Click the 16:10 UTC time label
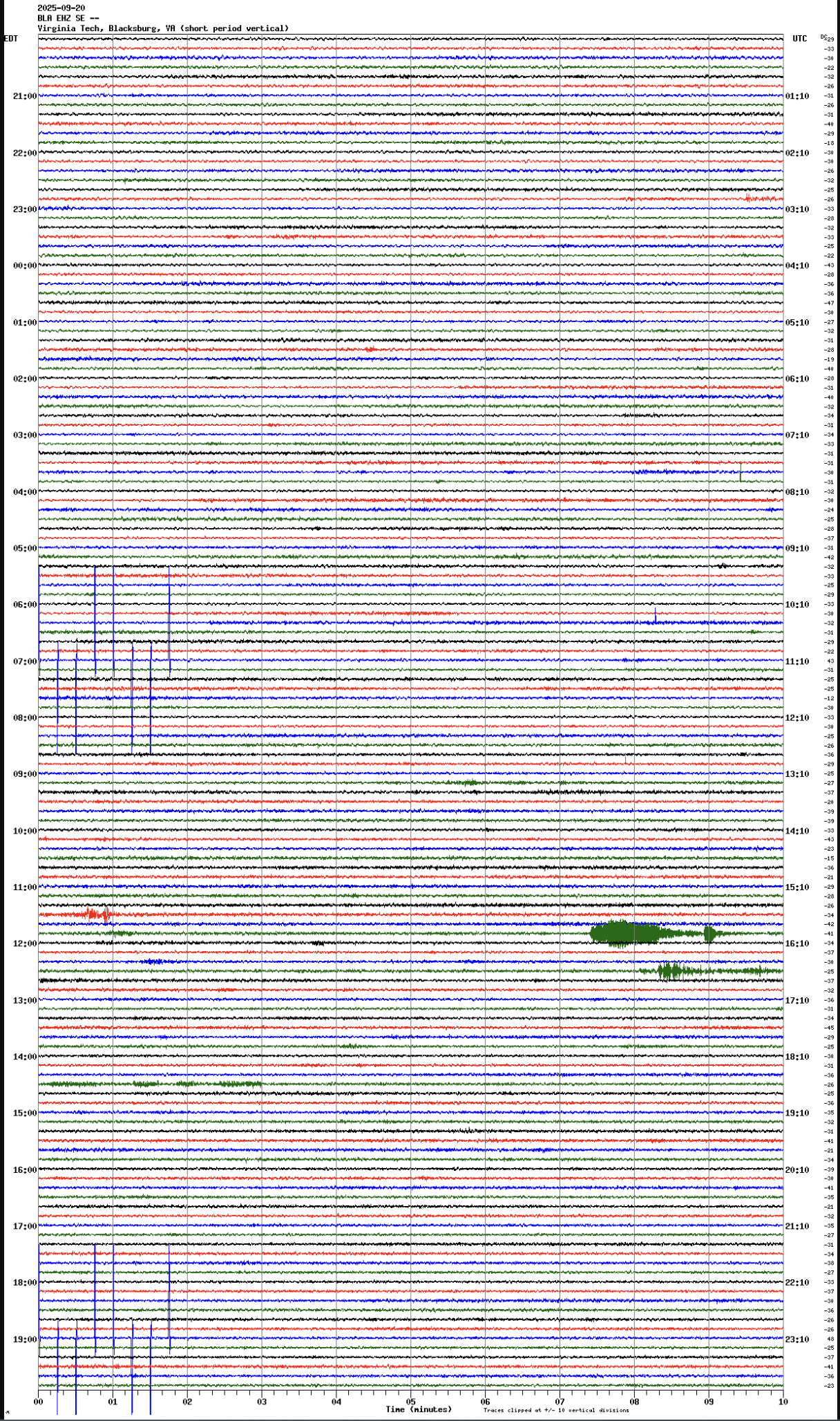This screenshot has width=840, height=1421. (x=797, y=943)
